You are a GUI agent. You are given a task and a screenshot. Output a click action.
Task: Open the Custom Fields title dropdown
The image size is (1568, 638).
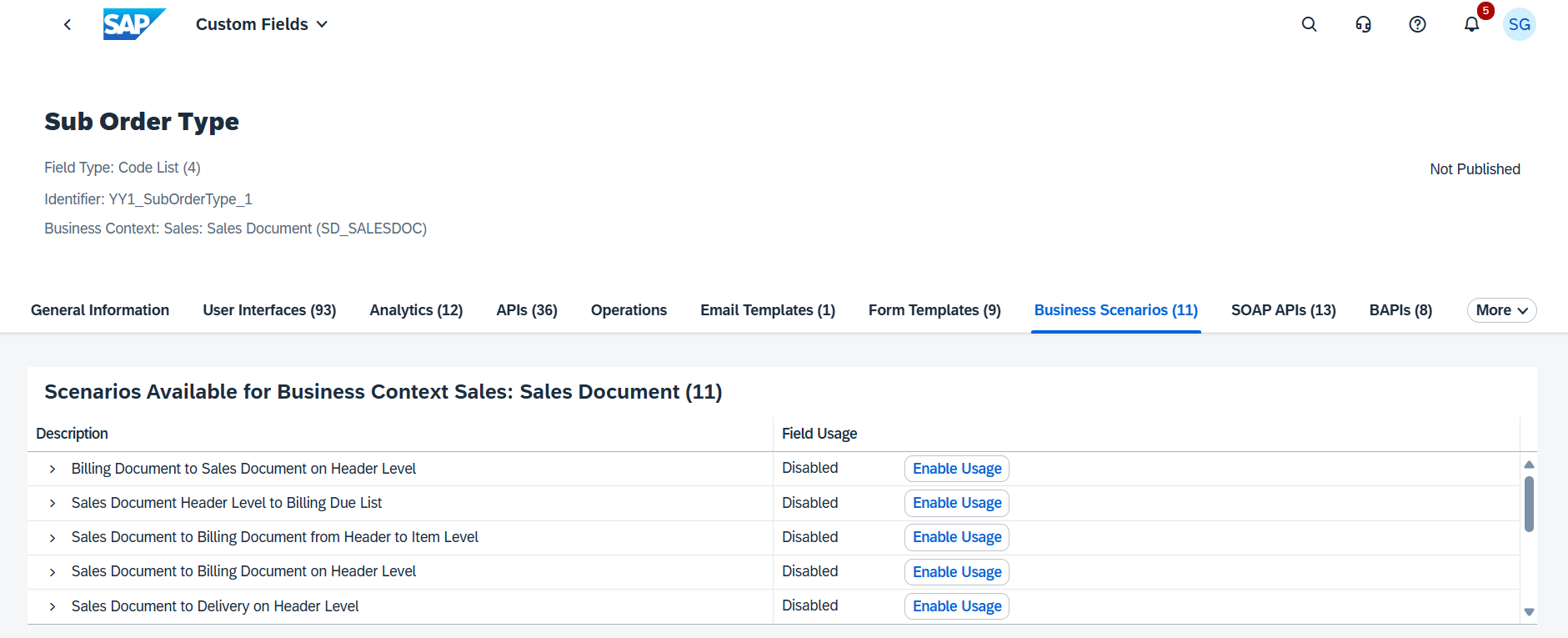tap(261, 25)
